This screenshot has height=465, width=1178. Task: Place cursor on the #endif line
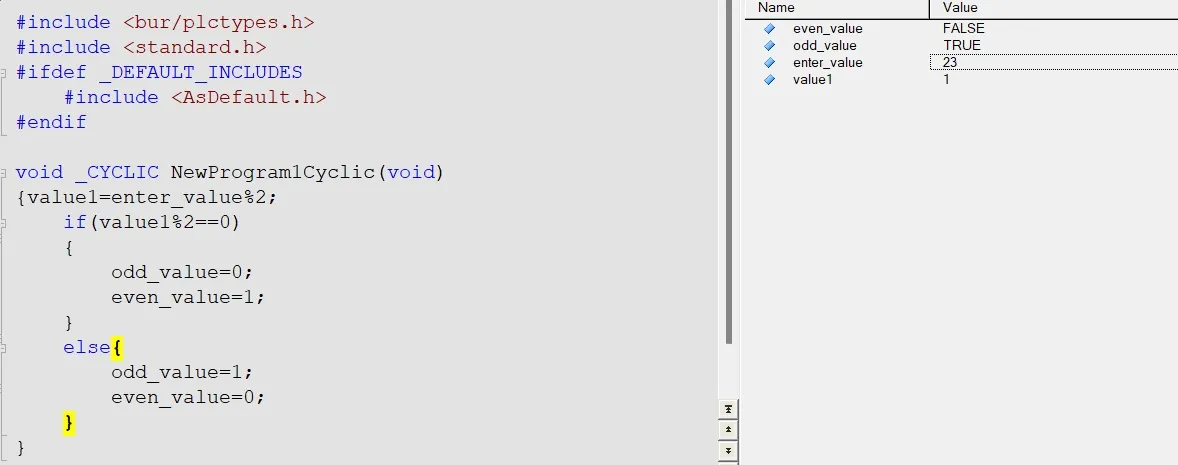point(51,122)
